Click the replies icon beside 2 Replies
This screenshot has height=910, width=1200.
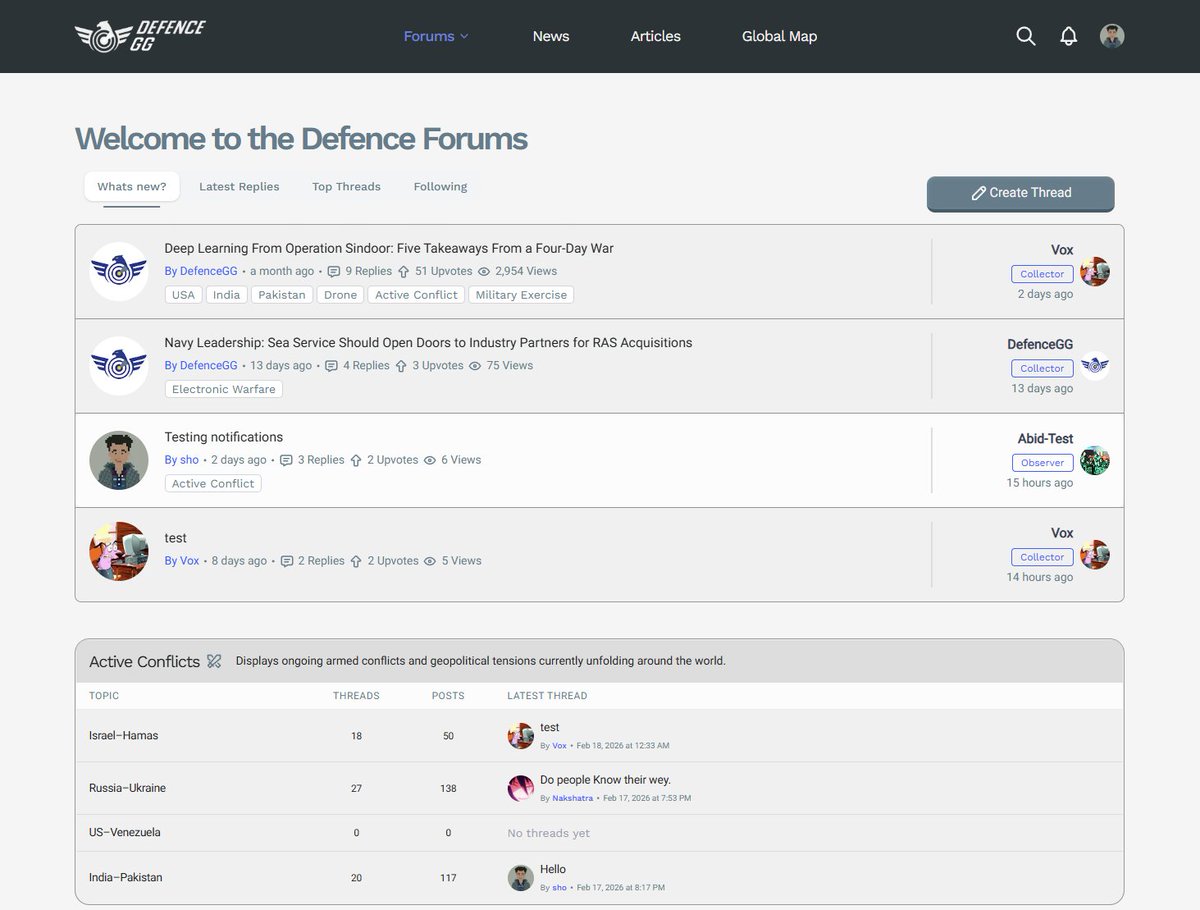point(286,561)
